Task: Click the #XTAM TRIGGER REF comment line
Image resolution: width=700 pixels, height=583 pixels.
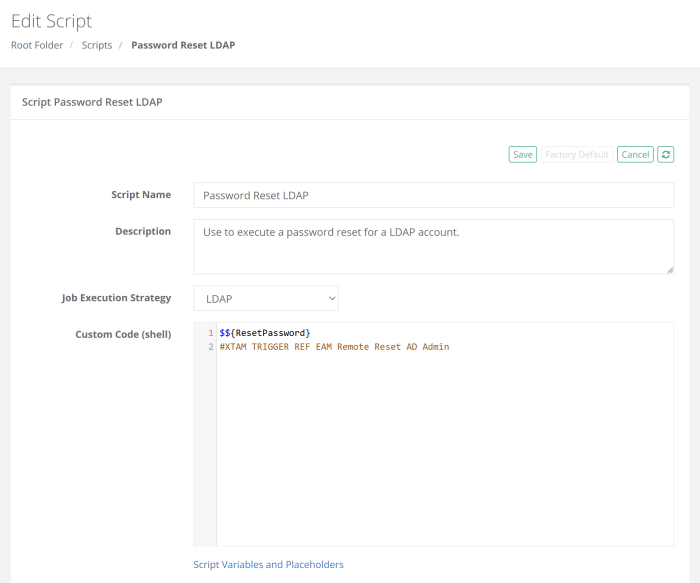Action: (x=334, y=347)
